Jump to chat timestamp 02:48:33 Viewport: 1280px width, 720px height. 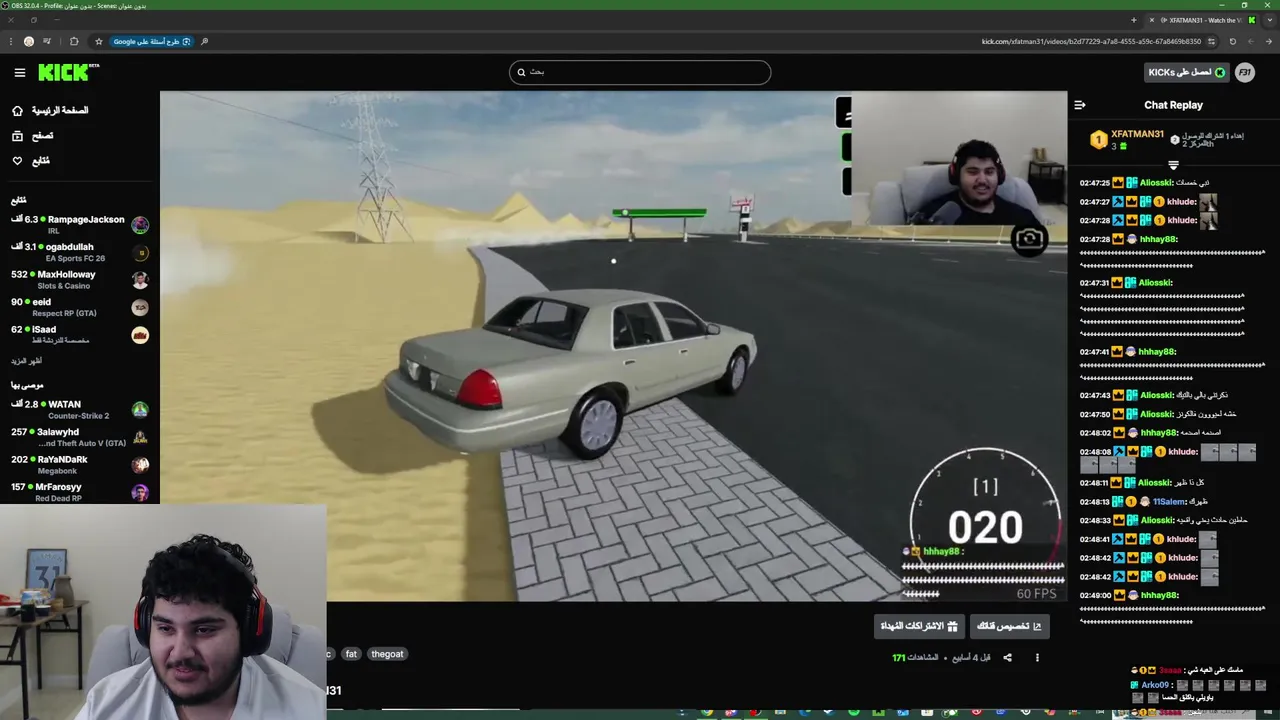1095,521
